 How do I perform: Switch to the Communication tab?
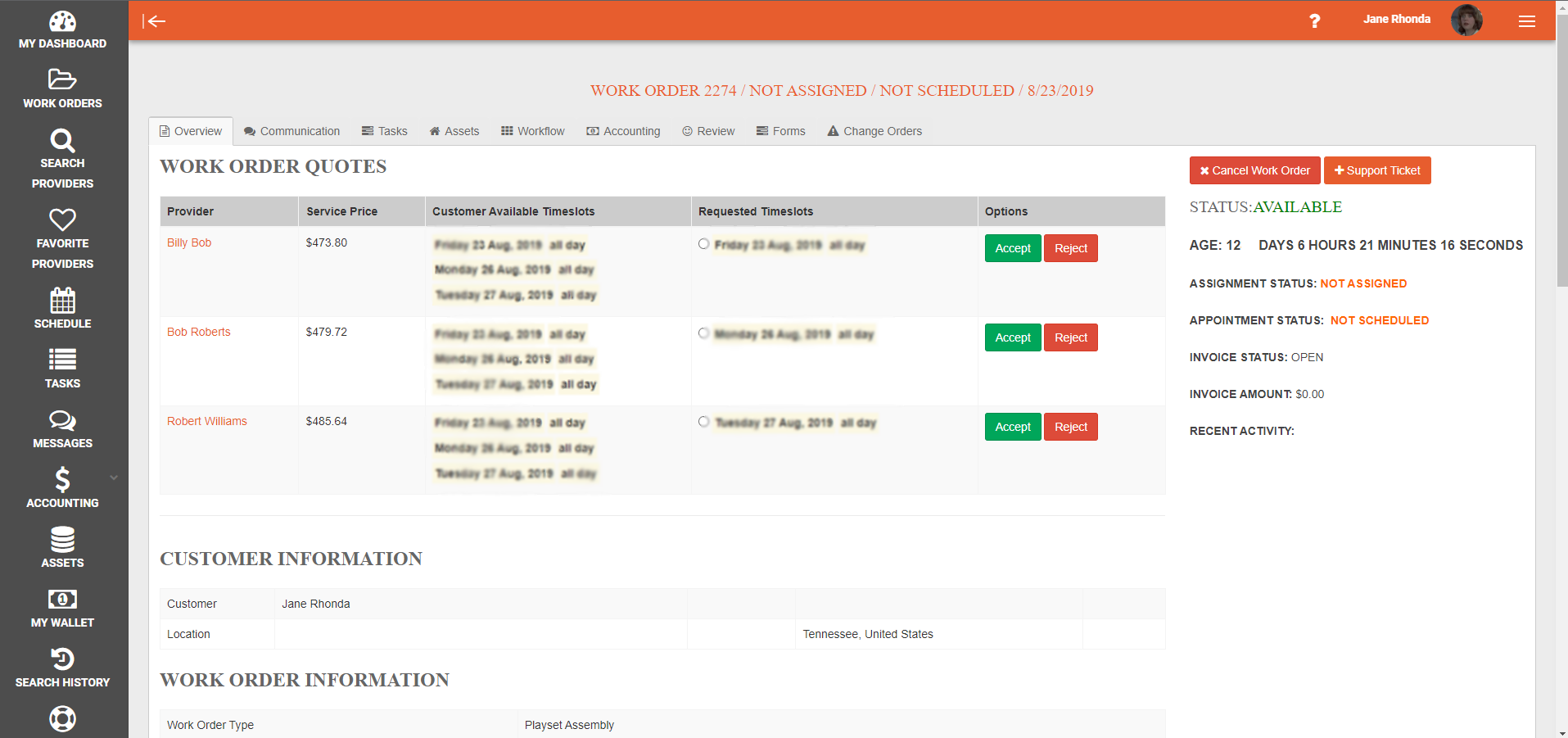(x=291, y=131)
